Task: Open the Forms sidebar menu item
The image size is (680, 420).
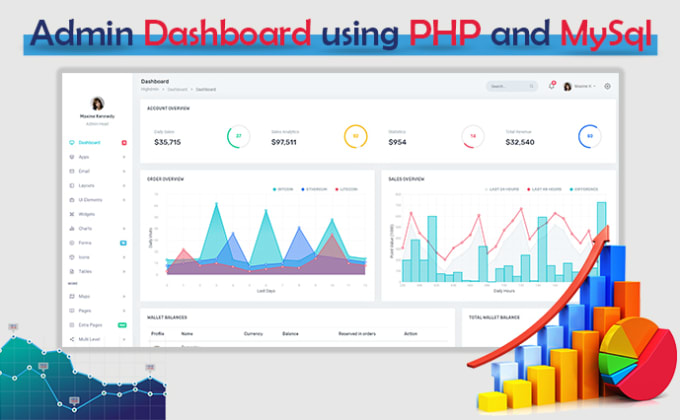Action: 85,243
